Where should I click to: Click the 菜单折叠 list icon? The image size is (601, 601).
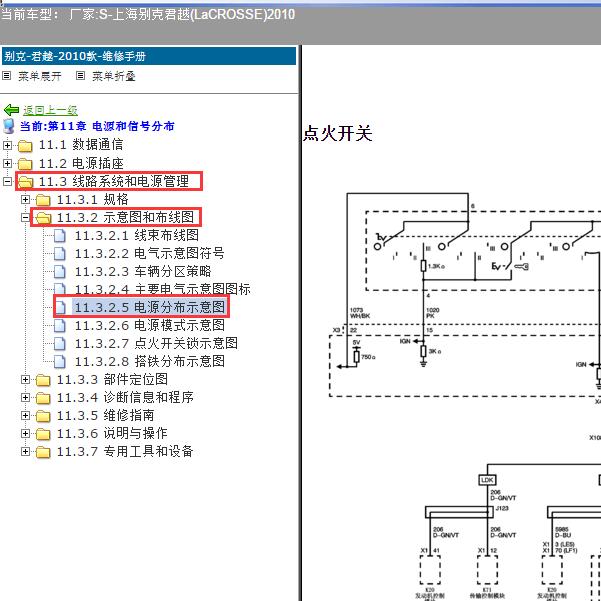click(x=80, y=76)
